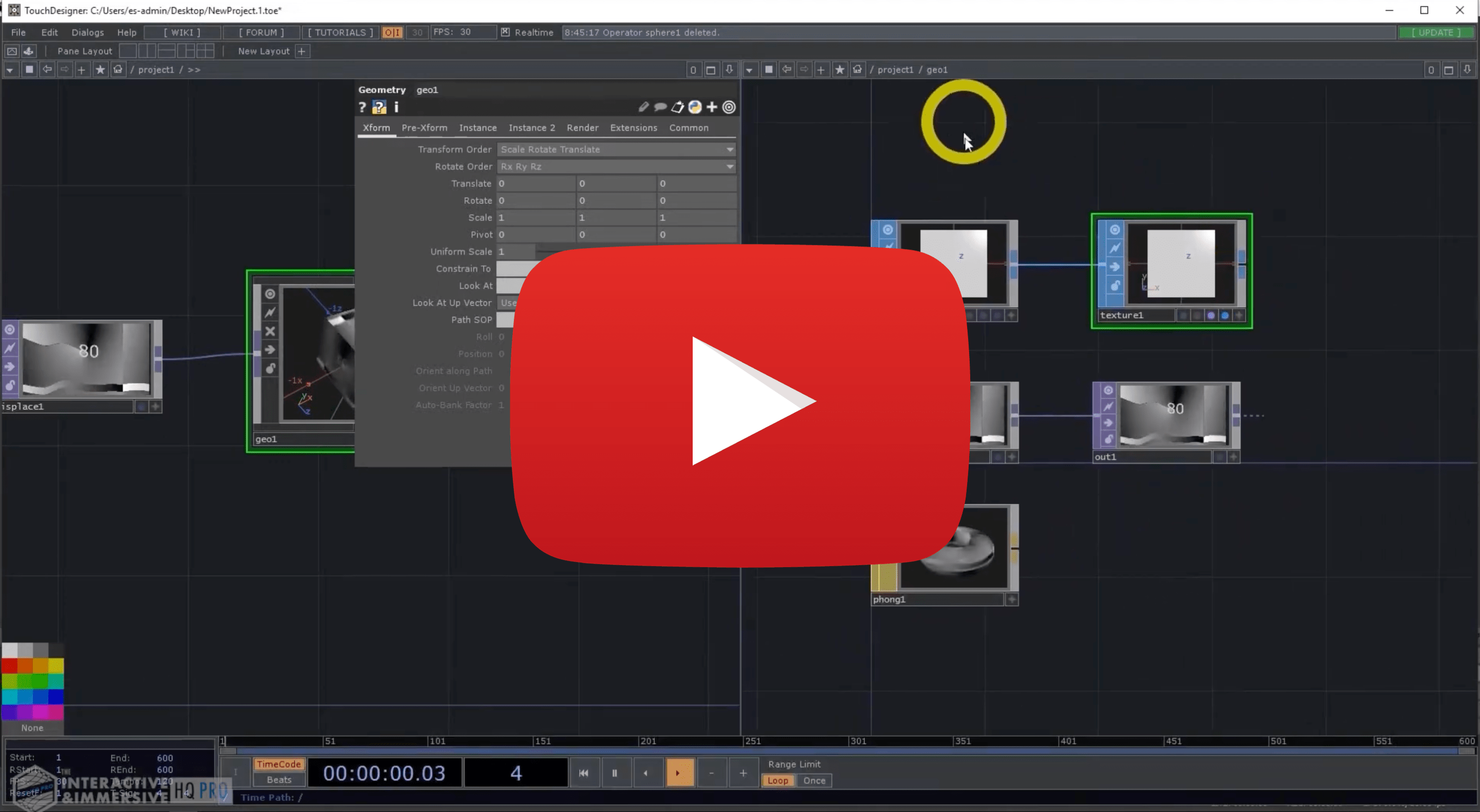Switch to the Render tab
Viewport: 1480px width, 812px height.
coord(582,127)
